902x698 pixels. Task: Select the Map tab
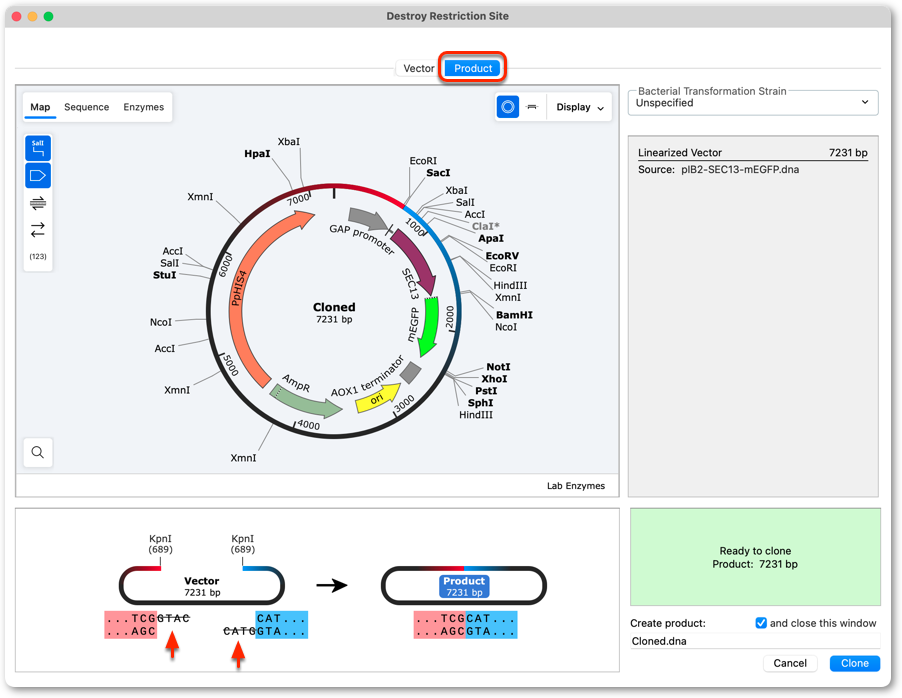(40, 107)
